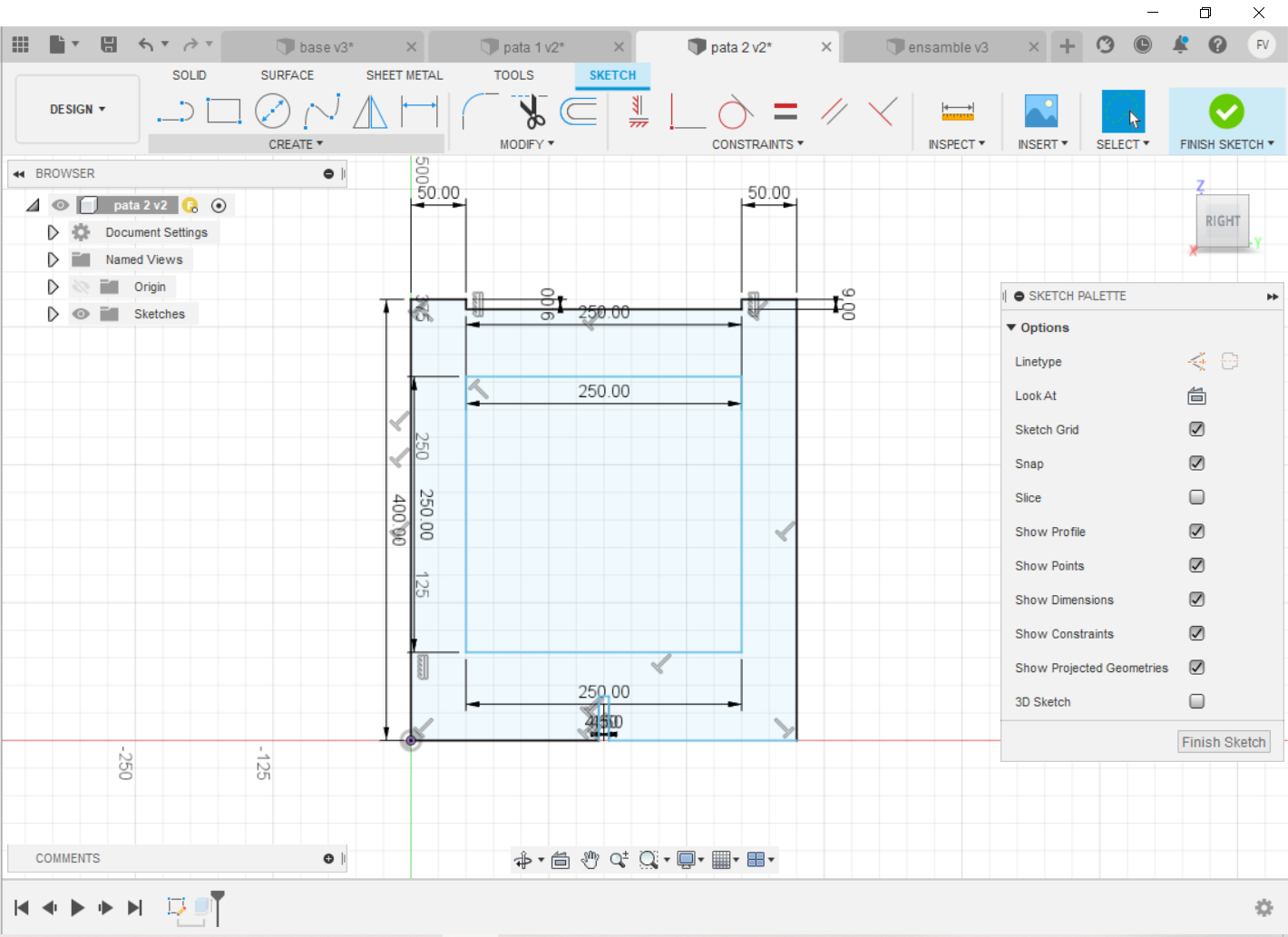Select the Offset tool icon
This screenshot has height=937, width=1288.
click(579, 112)
